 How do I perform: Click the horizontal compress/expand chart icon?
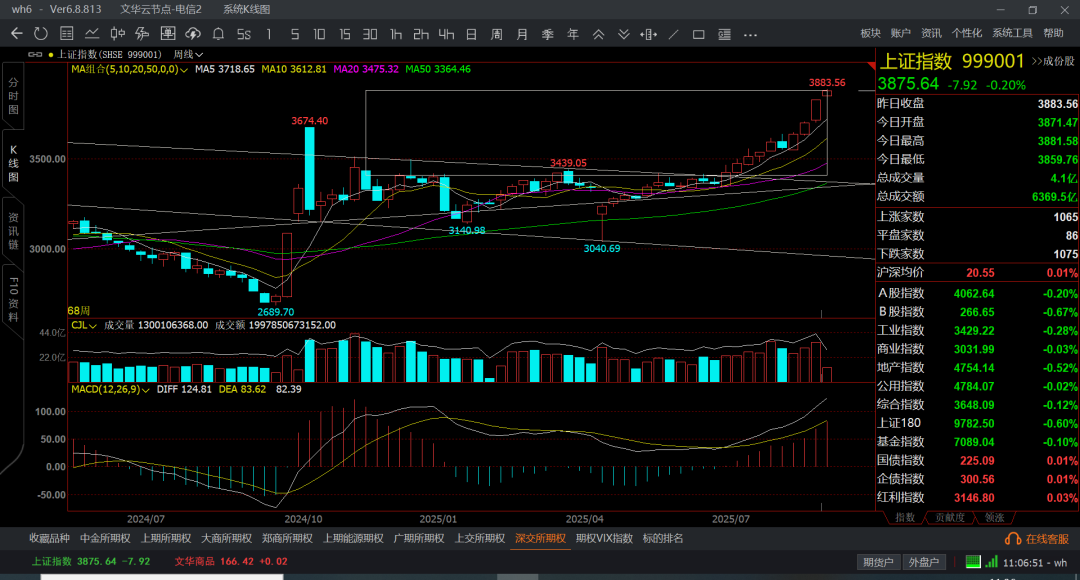coord(648,34)
